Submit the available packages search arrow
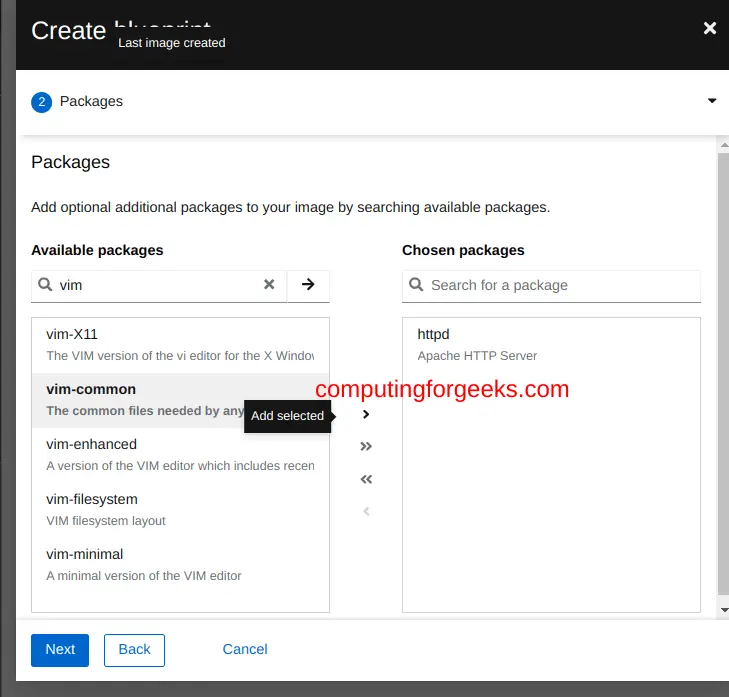This screenshot has width=729, height=697. click(x=308, y=285)
